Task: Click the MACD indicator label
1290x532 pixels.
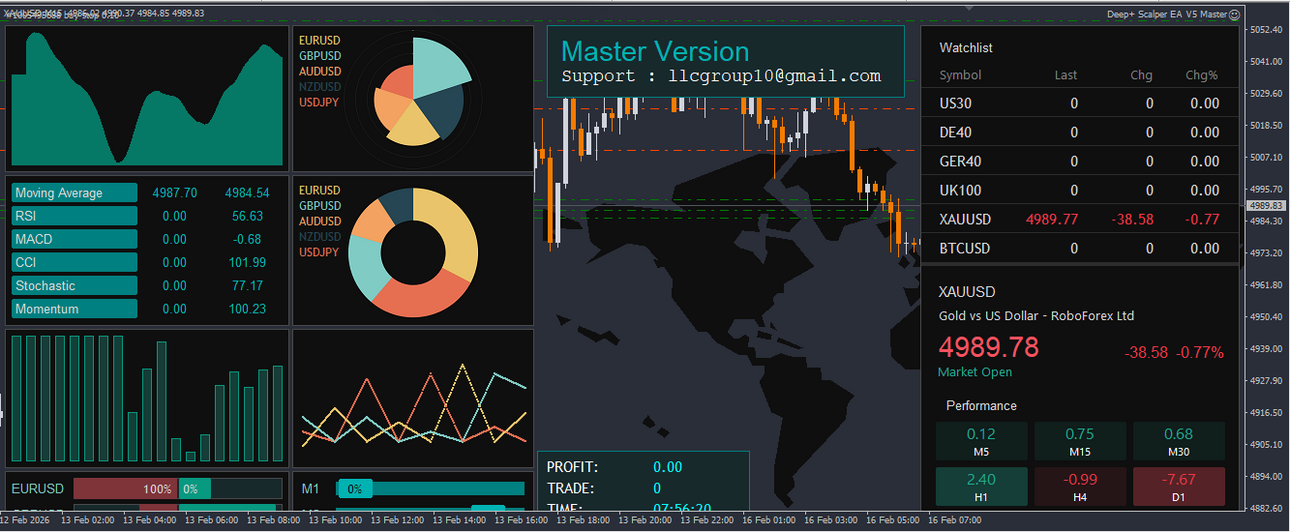Action: pos(73,239)
